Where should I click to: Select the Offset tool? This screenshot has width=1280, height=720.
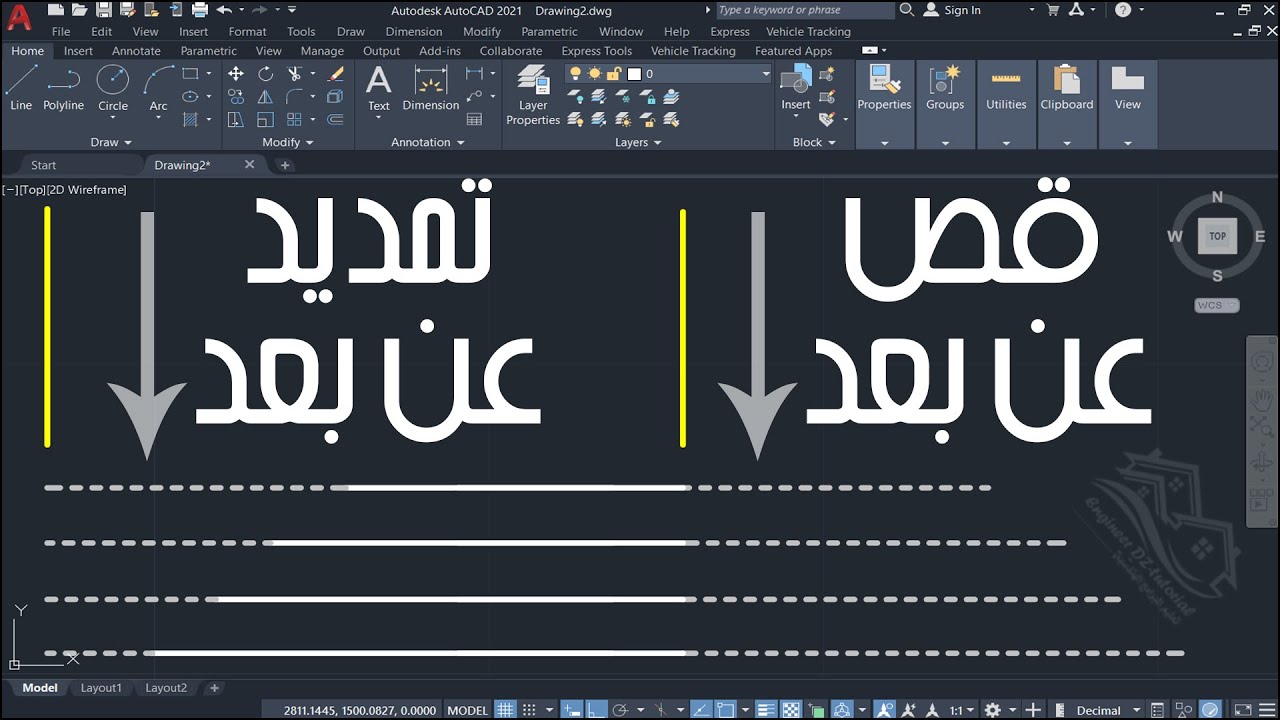pos(336,120)
